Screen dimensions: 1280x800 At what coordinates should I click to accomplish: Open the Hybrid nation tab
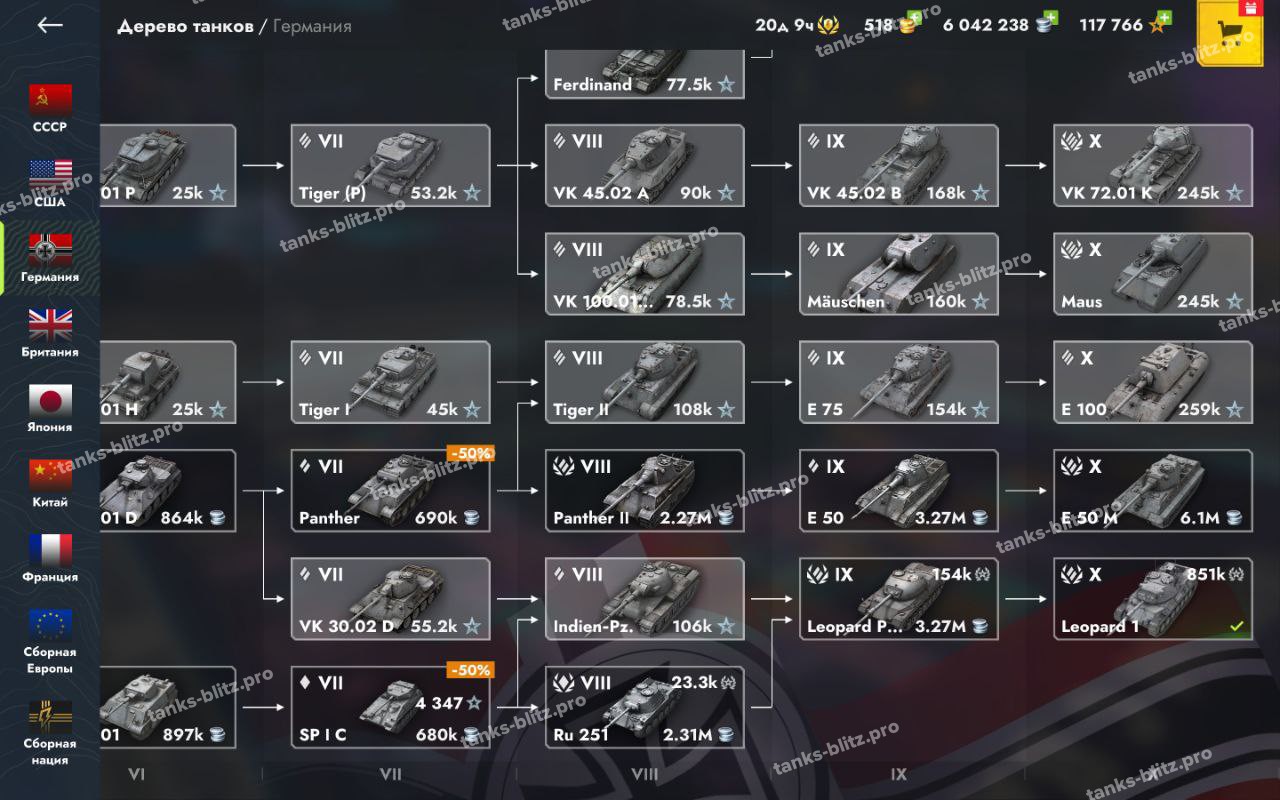[x=50, y=732]
